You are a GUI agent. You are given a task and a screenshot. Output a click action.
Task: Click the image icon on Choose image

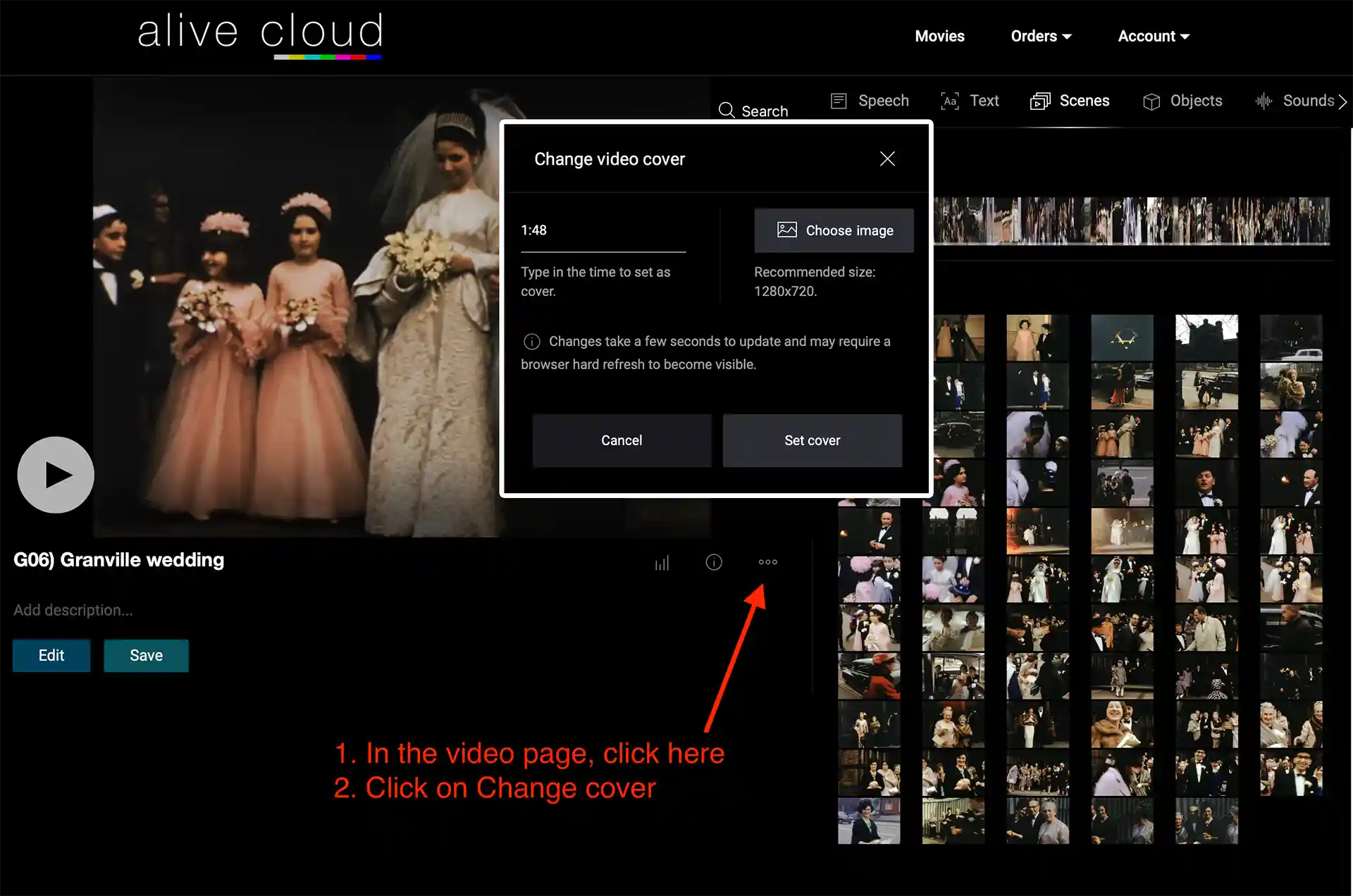[786, 230]
